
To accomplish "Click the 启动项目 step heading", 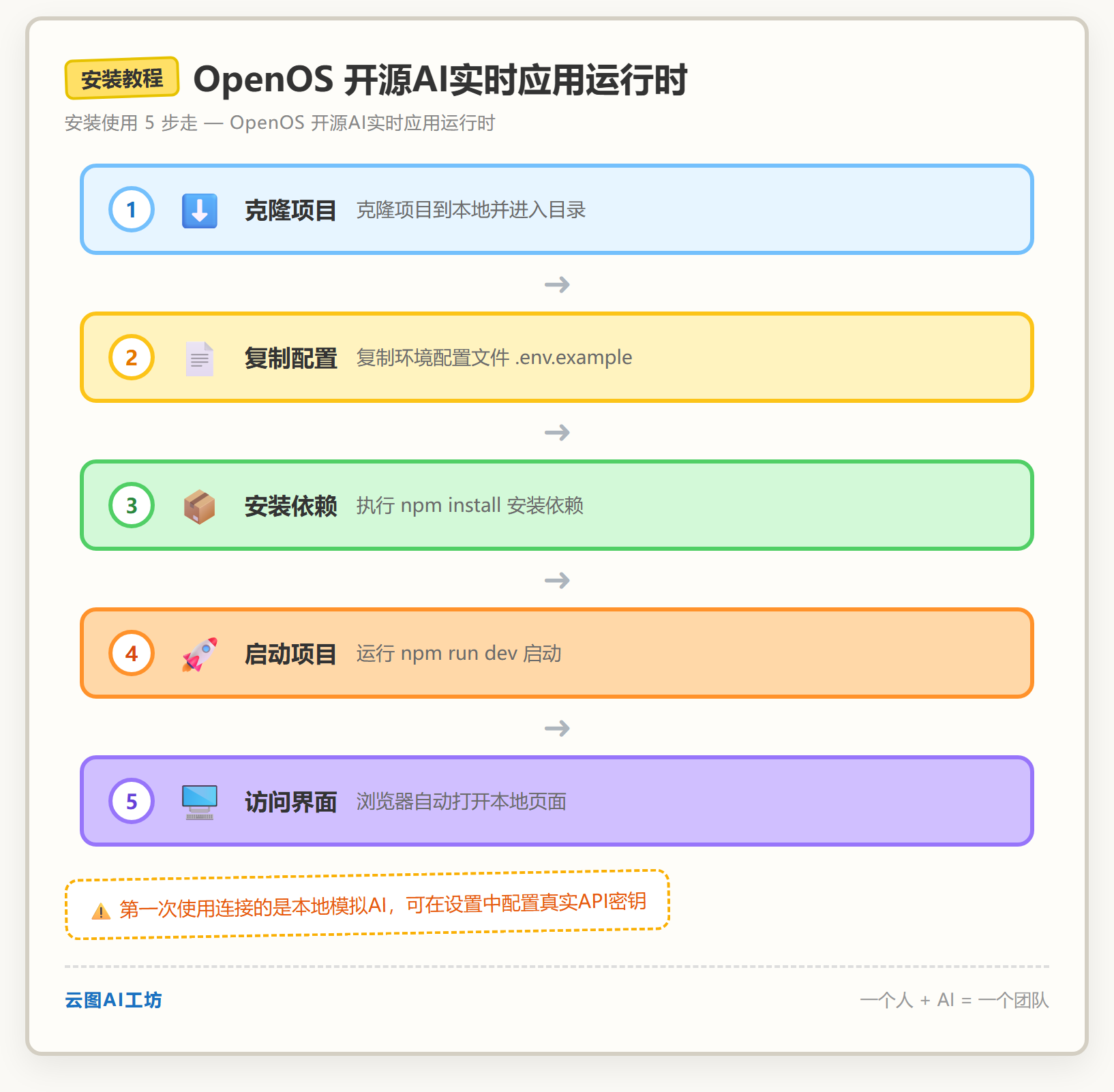I will click(290, 654).
